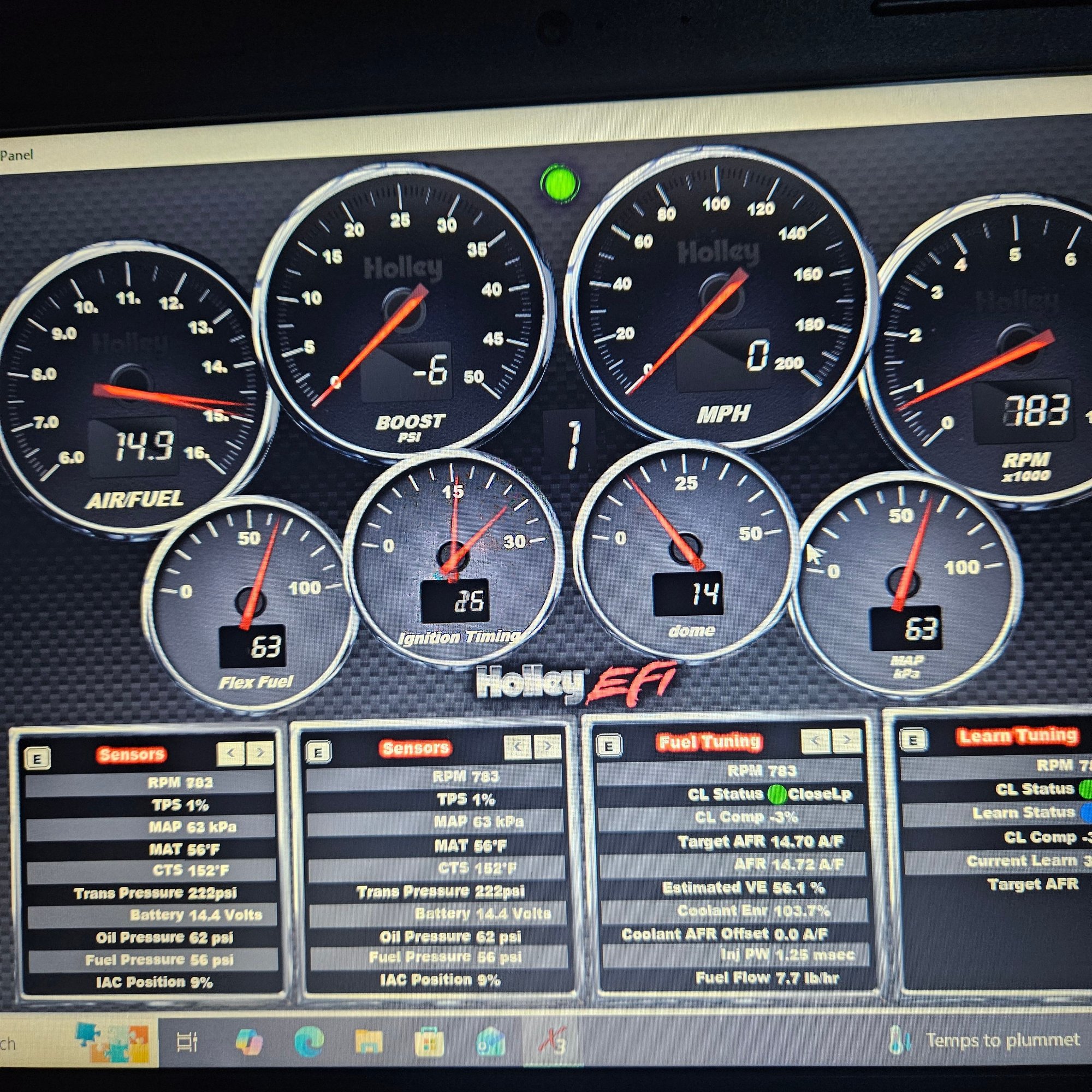Click the E button on Fuel Tuning panel

tap(609, 746)
